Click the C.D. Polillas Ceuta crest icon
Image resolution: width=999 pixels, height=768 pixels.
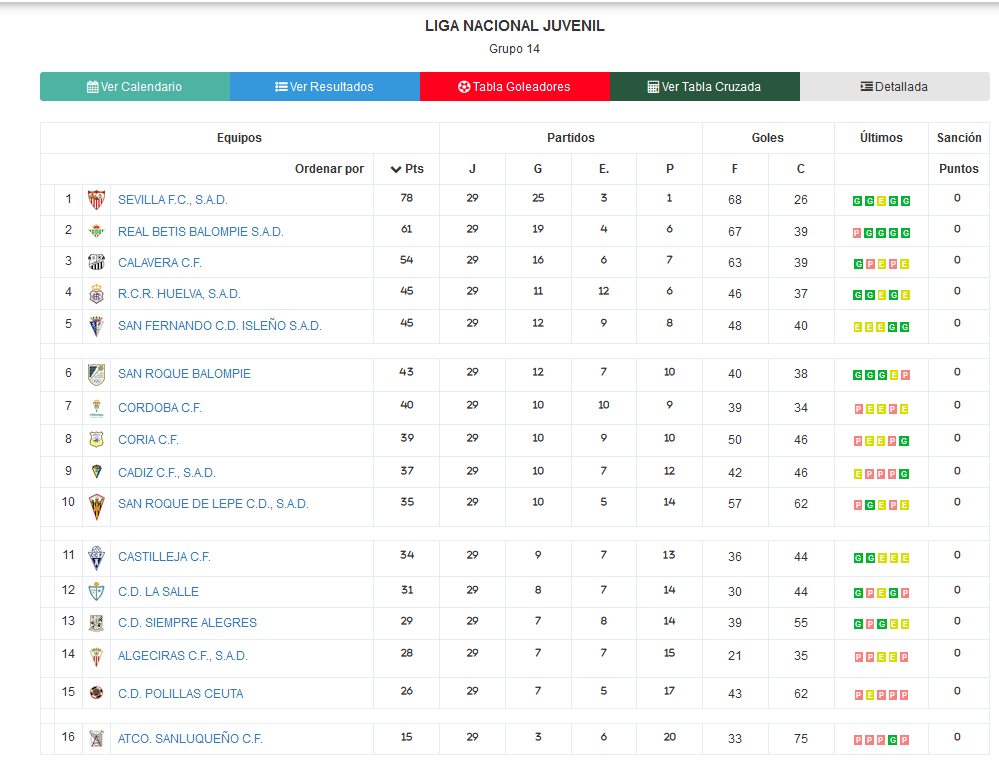96,693
